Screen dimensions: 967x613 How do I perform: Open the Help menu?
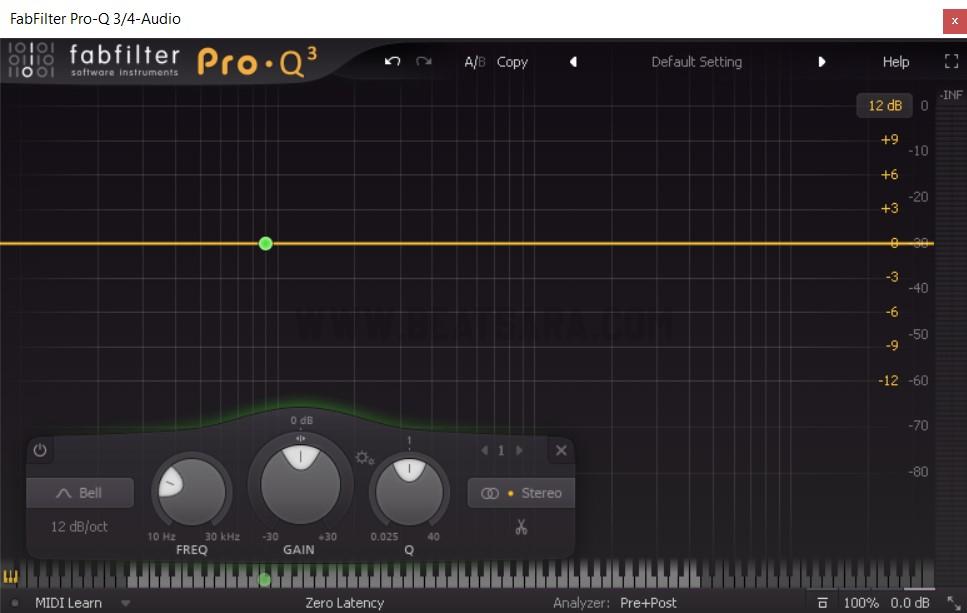pos(895,62)
